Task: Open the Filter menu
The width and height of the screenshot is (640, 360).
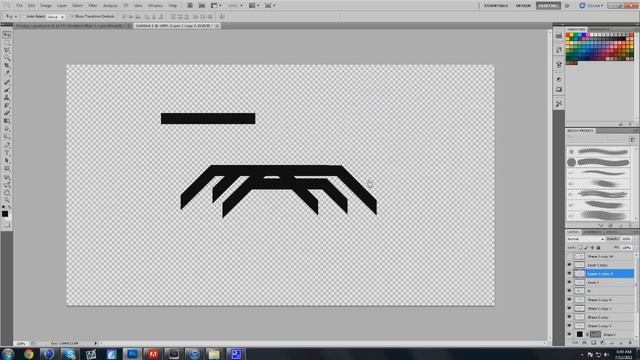Action: pos(93,6)
